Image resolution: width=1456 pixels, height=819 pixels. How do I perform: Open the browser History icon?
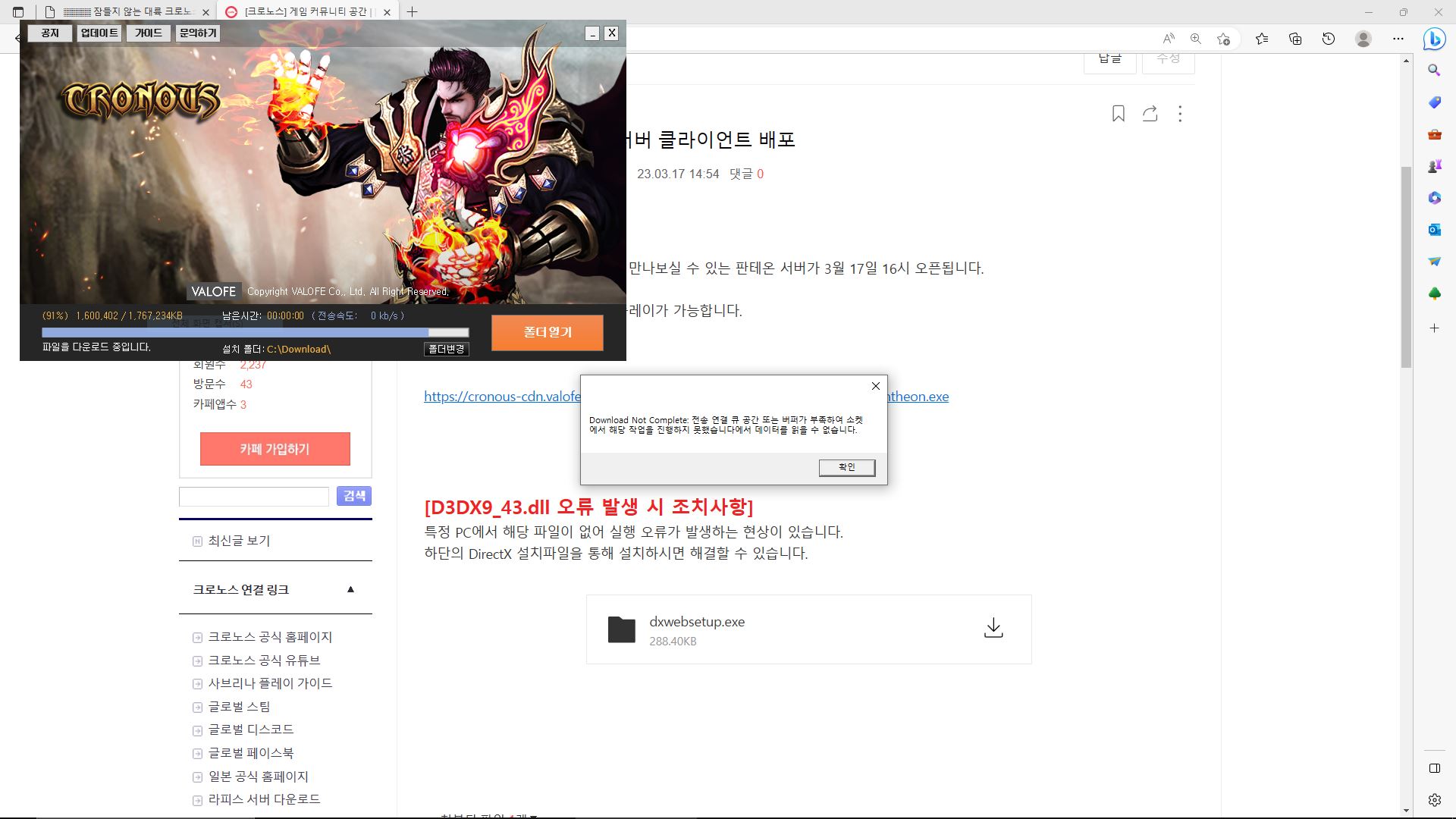point(1329,39)
